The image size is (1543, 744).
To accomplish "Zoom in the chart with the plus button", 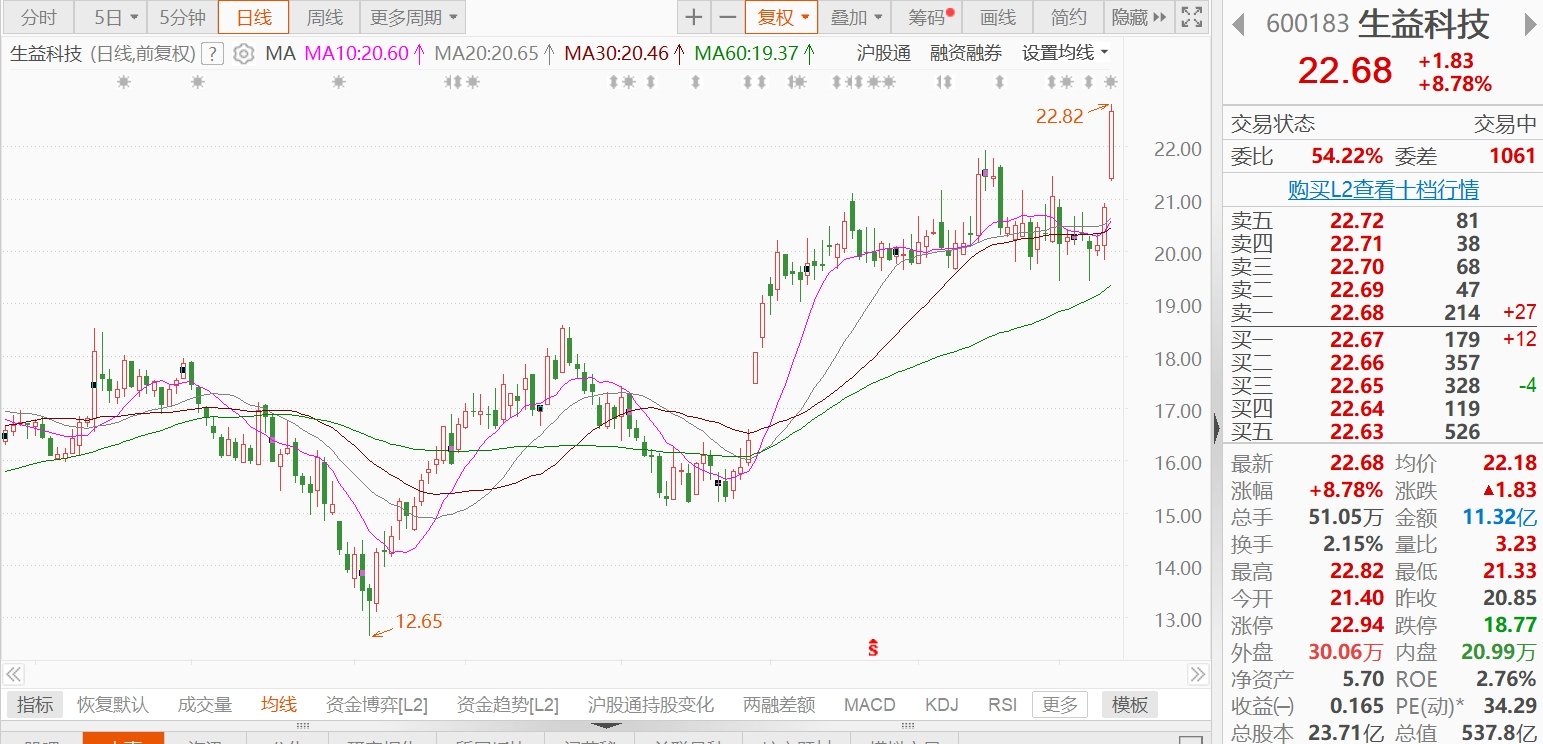I will point(693,17).
